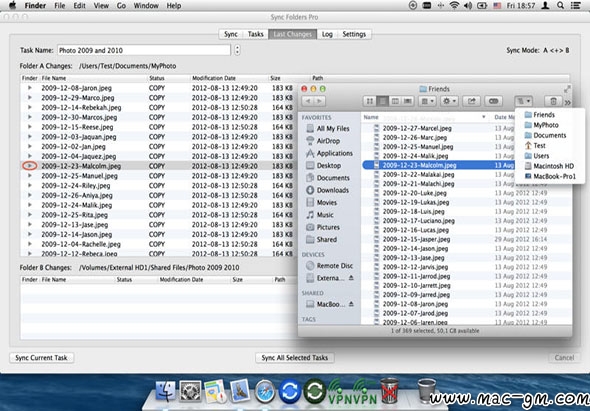Open the path dropdown toolbar button
Image resolution: width=590 pixels, height=411 pixels.
click(523, 101)
